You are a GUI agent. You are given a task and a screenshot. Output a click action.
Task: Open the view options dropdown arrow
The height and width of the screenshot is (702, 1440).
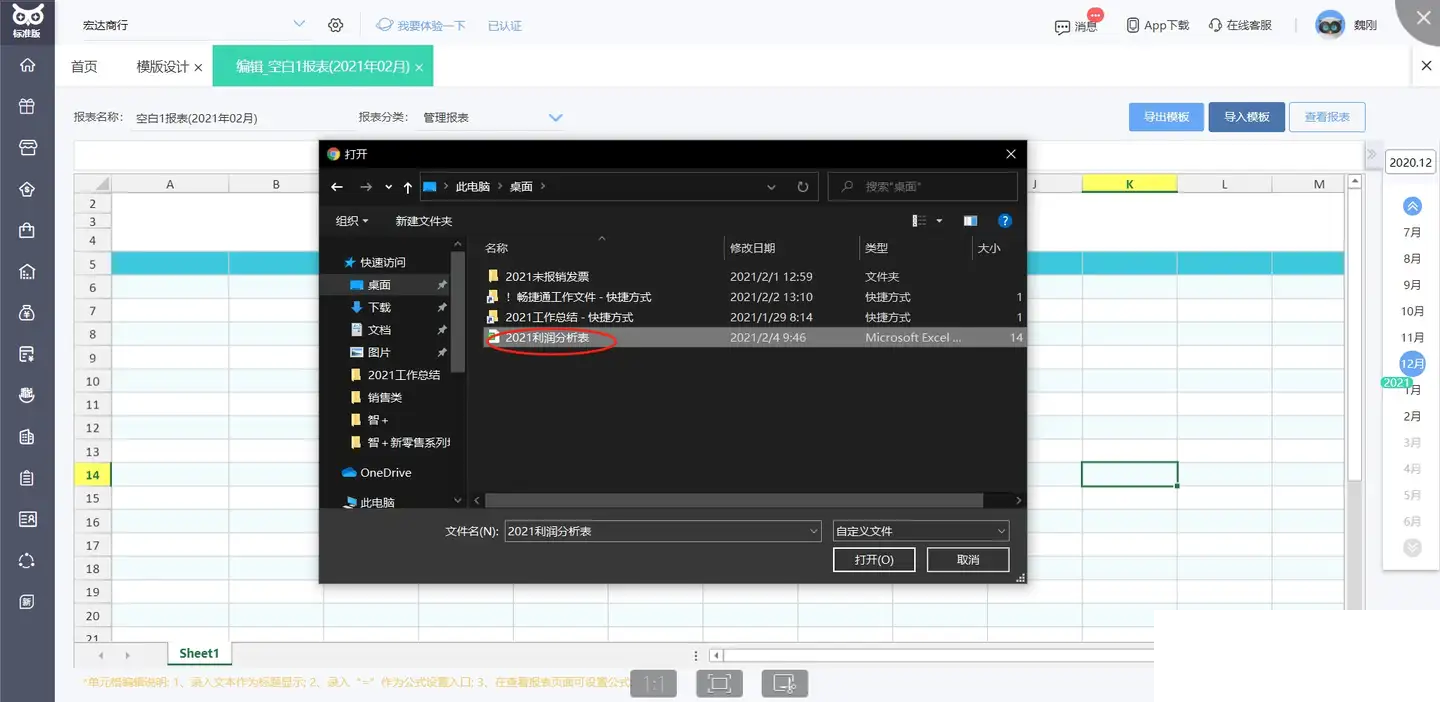tap(939, 221)
